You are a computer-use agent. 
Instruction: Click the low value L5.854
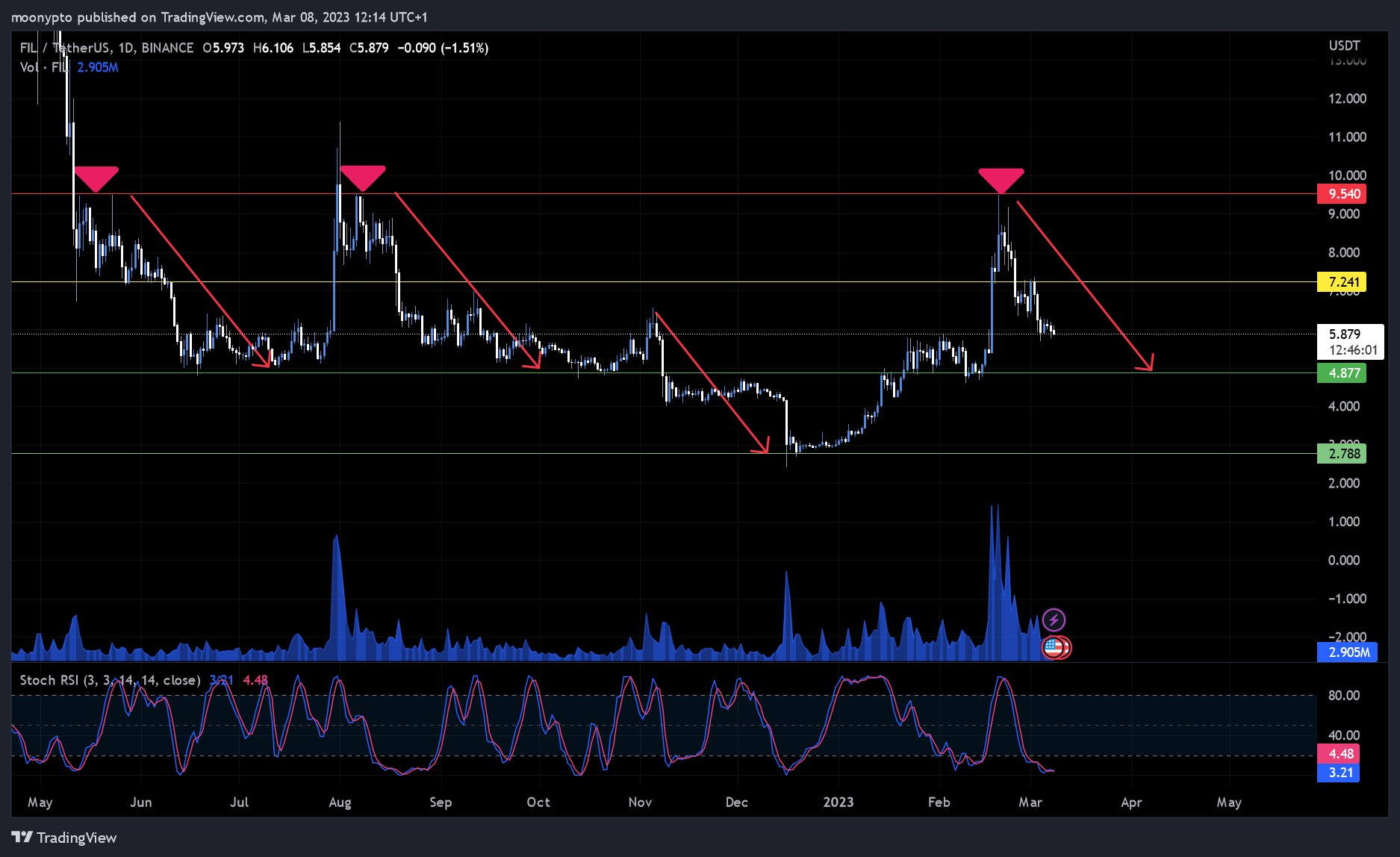point(321,48)
